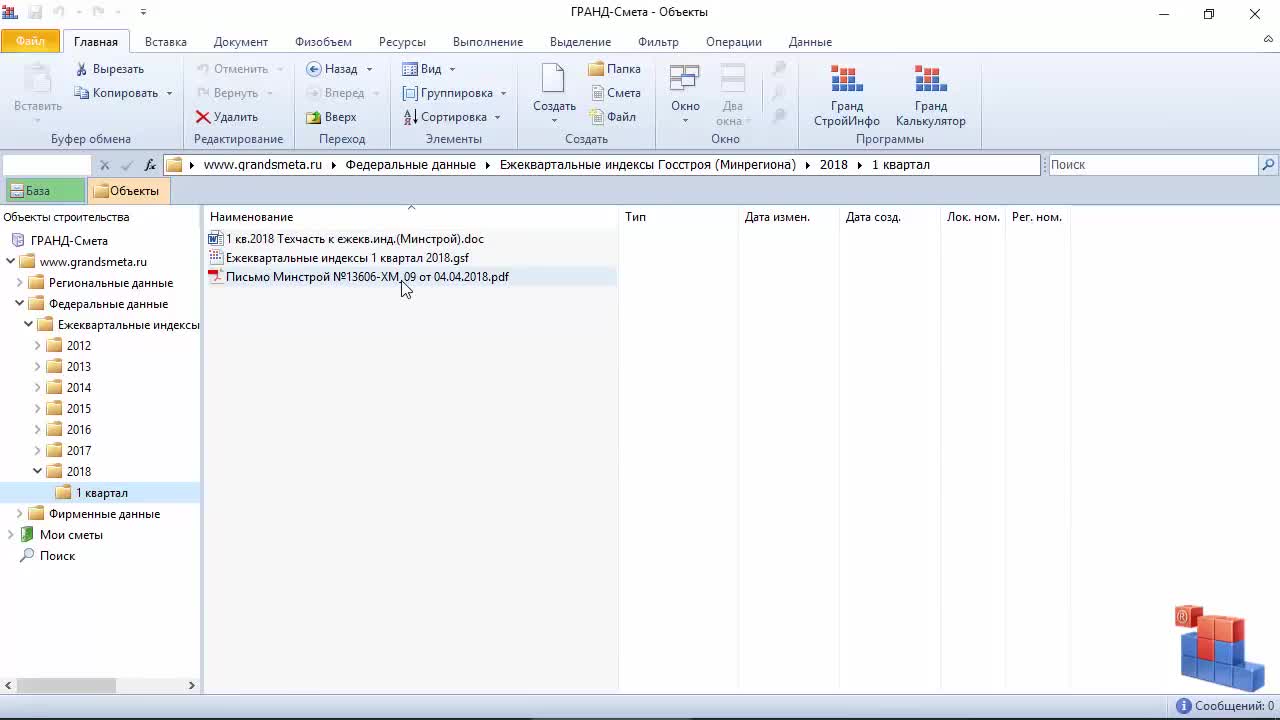Open the Окно window button
Viewport: 1280px width, 720px height.
pyautogui.click(x=685, y=93)
